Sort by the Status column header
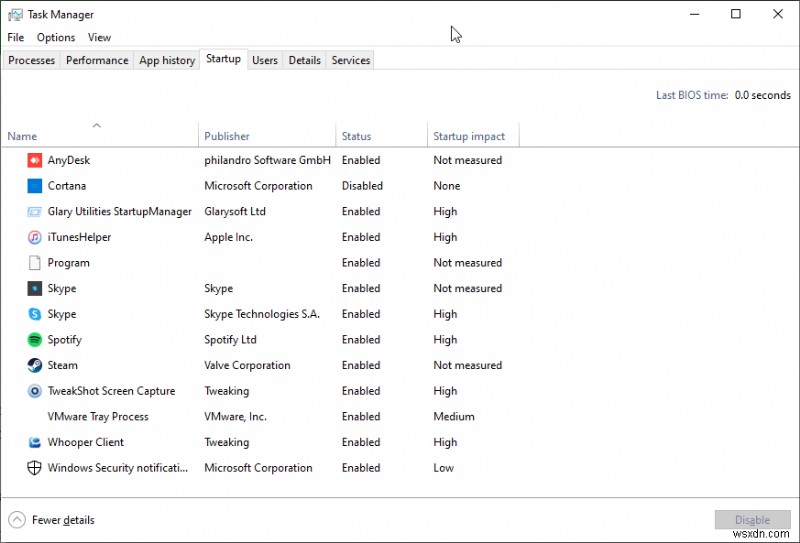 (382, 136)
